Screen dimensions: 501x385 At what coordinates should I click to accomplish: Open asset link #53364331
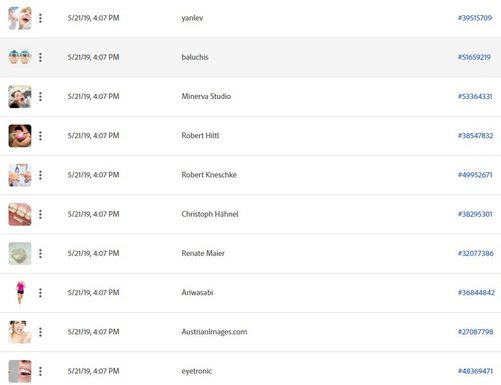(475, 97)
